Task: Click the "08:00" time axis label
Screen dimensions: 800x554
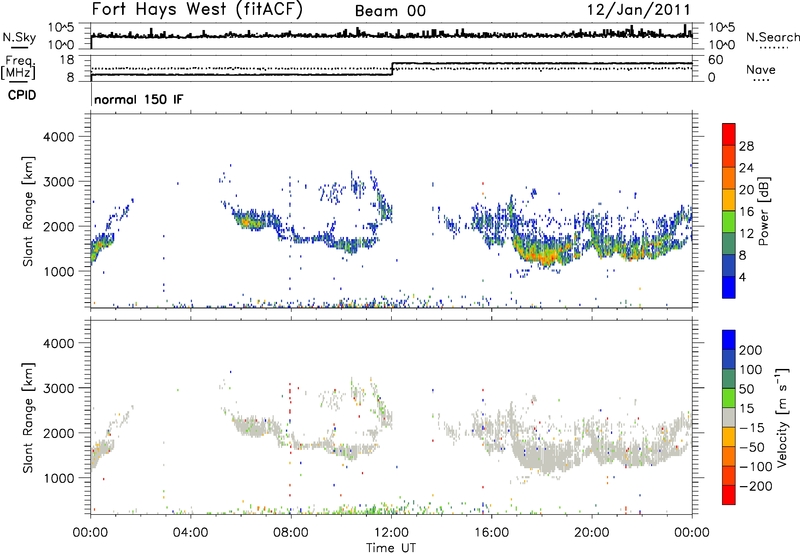Action: point(291,533)
